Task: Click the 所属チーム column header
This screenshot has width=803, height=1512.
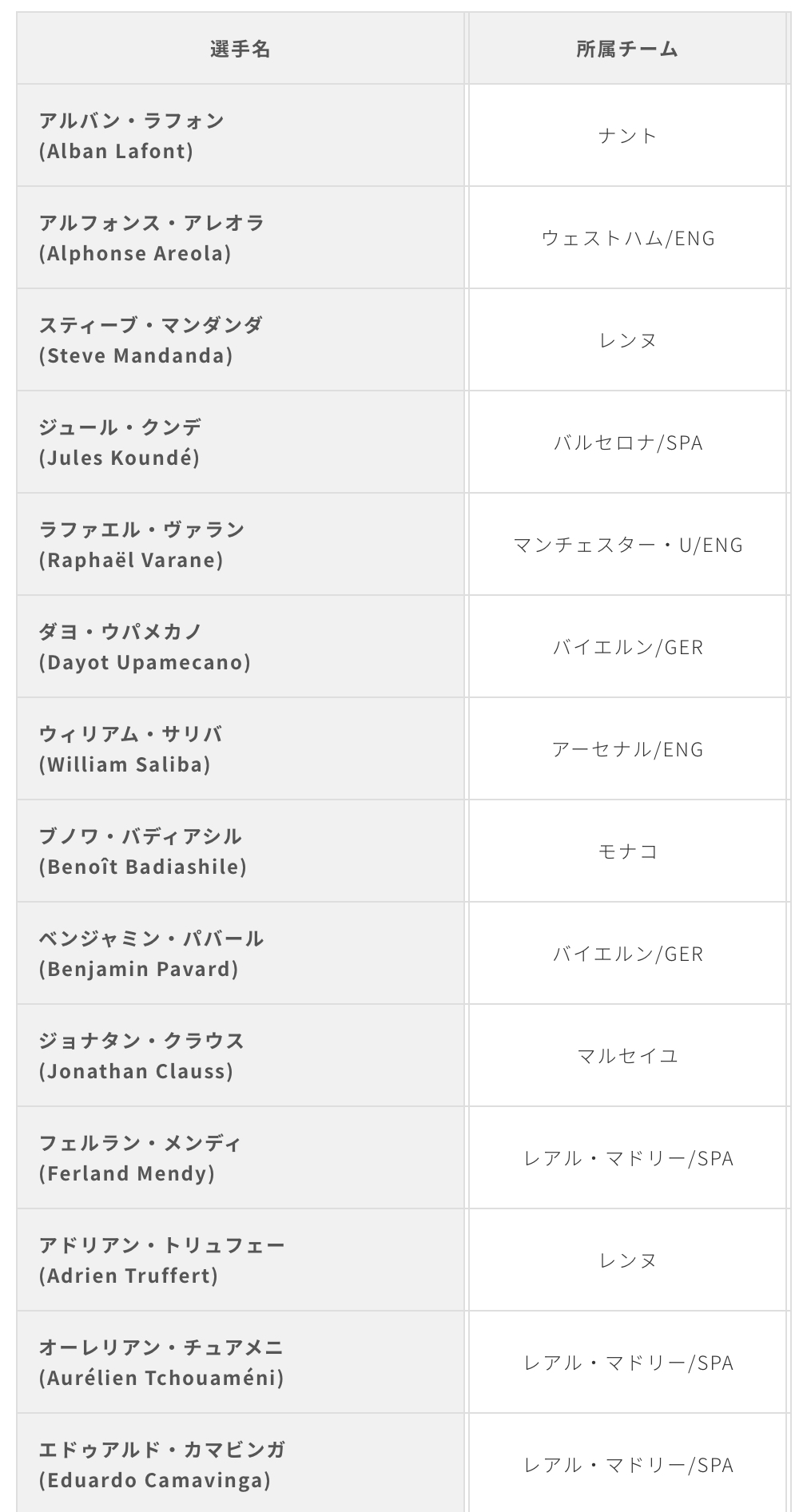Action: 627,50
